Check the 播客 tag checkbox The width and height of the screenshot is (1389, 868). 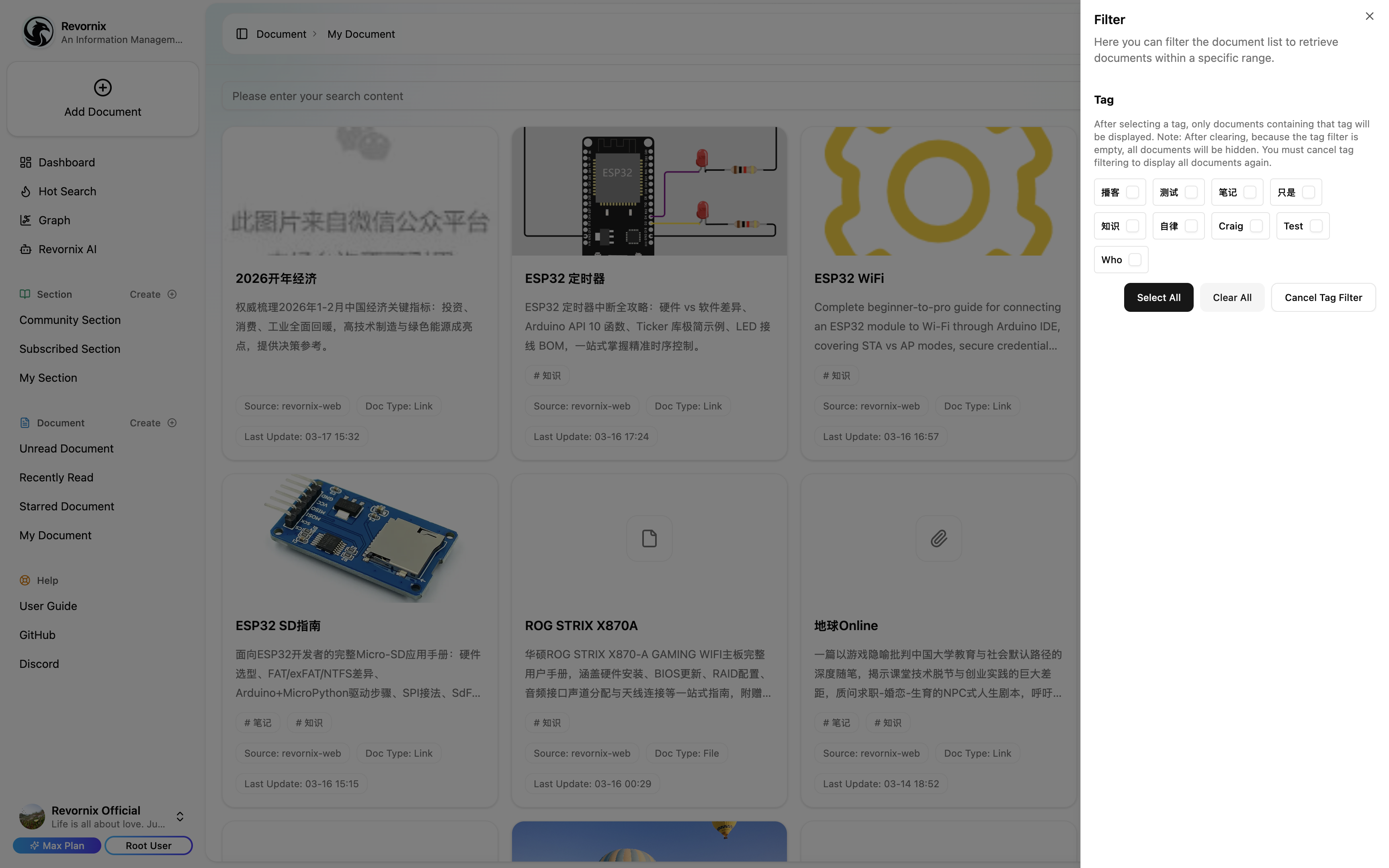[x=1132, y=192]
